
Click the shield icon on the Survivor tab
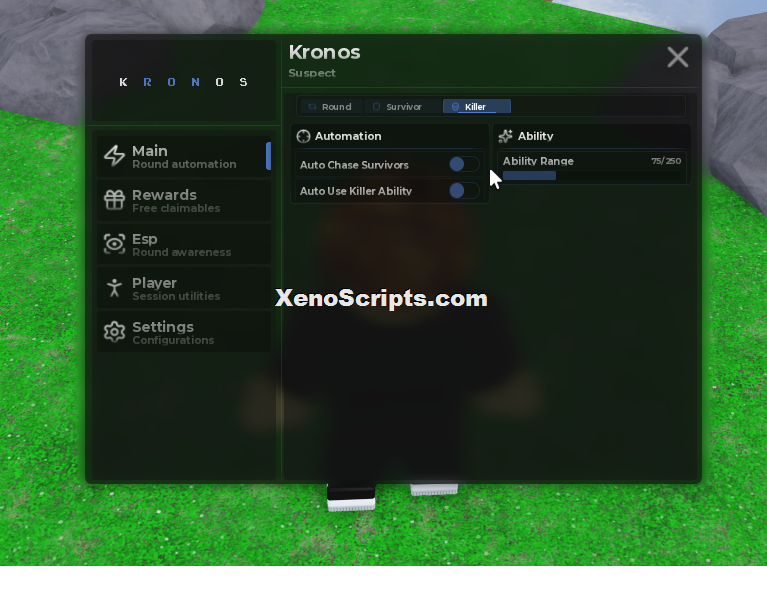[376, 107]
